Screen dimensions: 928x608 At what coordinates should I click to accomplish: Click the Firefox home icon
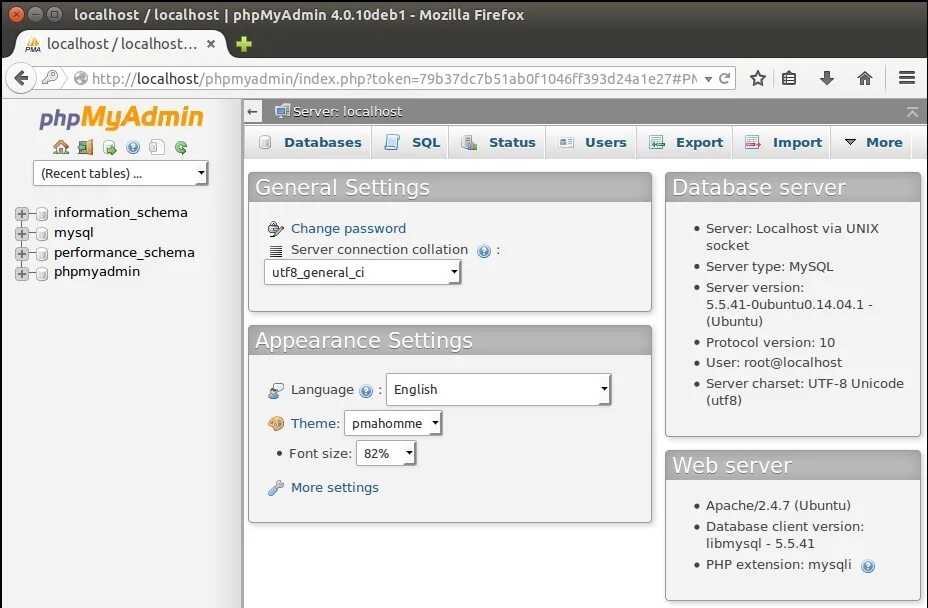(x=865, y=78)
